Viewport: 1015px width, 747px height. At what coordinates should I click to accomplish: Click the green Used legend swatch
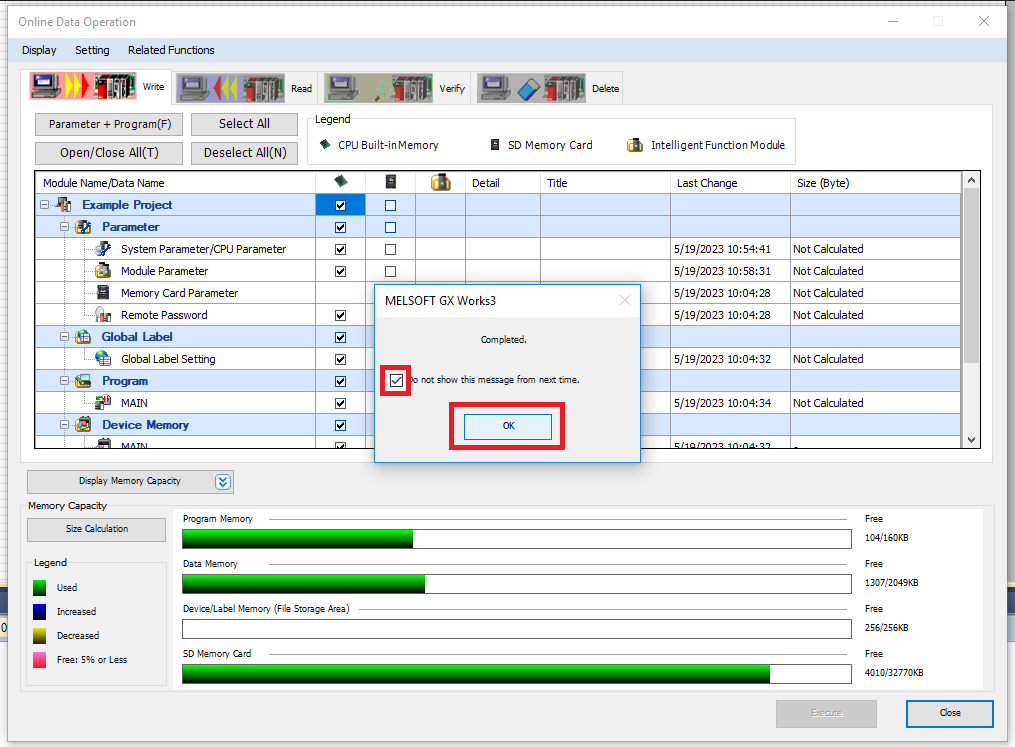(x=40, y=588)
